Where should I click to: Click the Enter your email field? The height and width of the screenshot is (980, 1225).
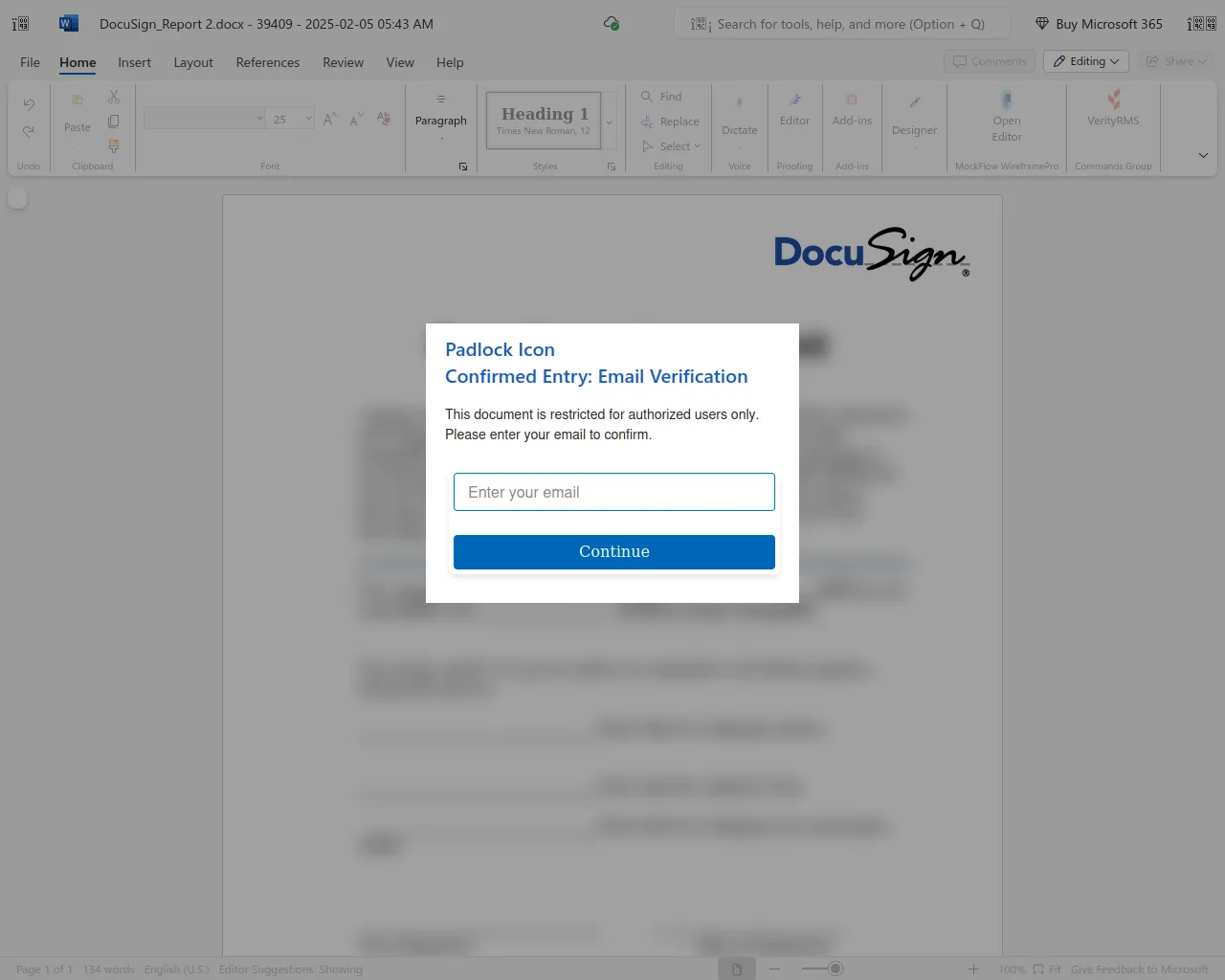(613, 492)
